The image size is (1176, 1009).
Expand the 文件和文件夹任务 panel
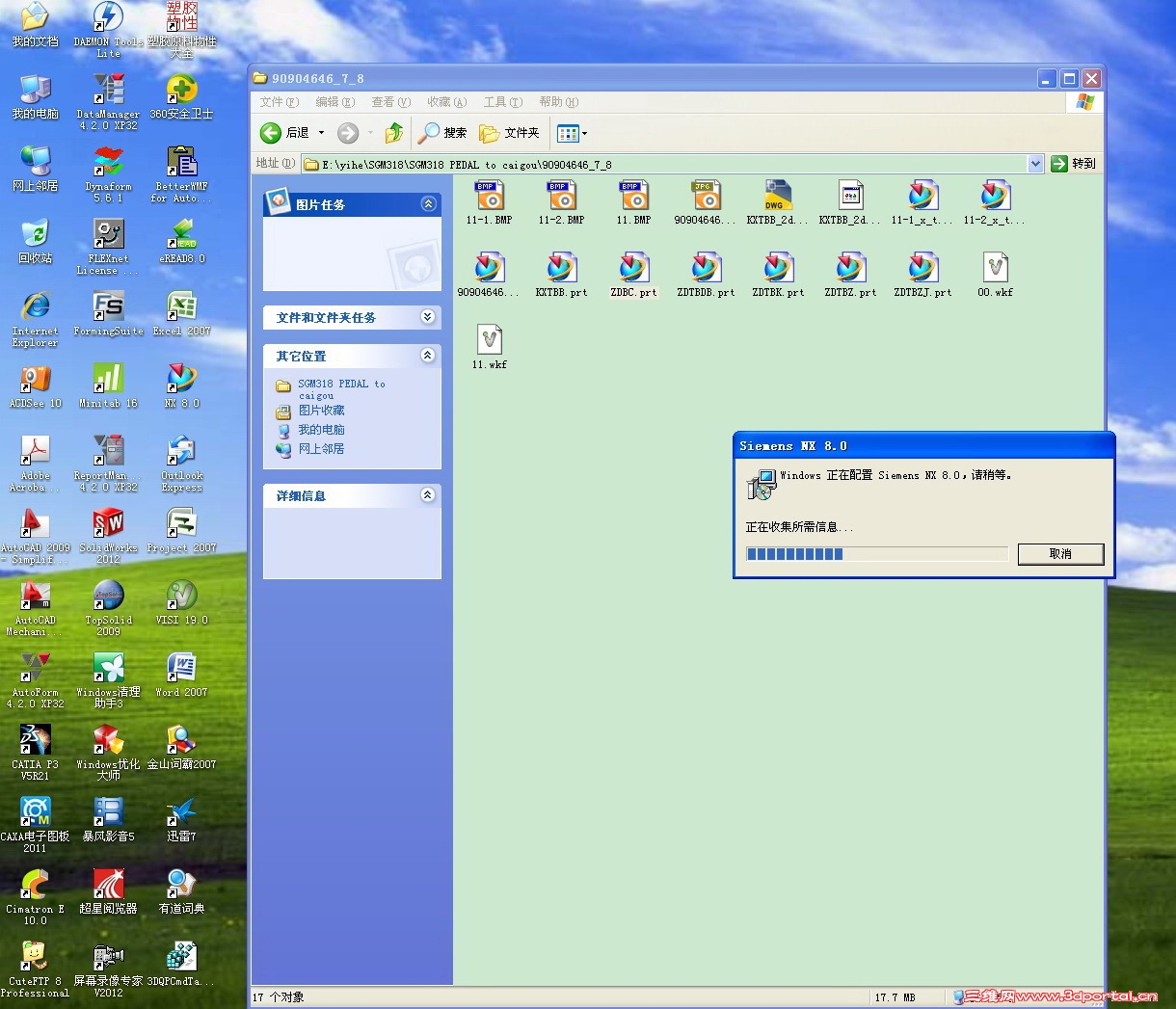[428, 317]
